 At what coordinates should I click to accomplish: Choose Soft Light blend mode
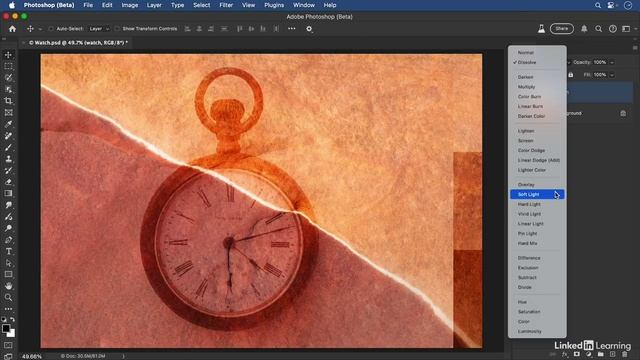tap(537, 194)
